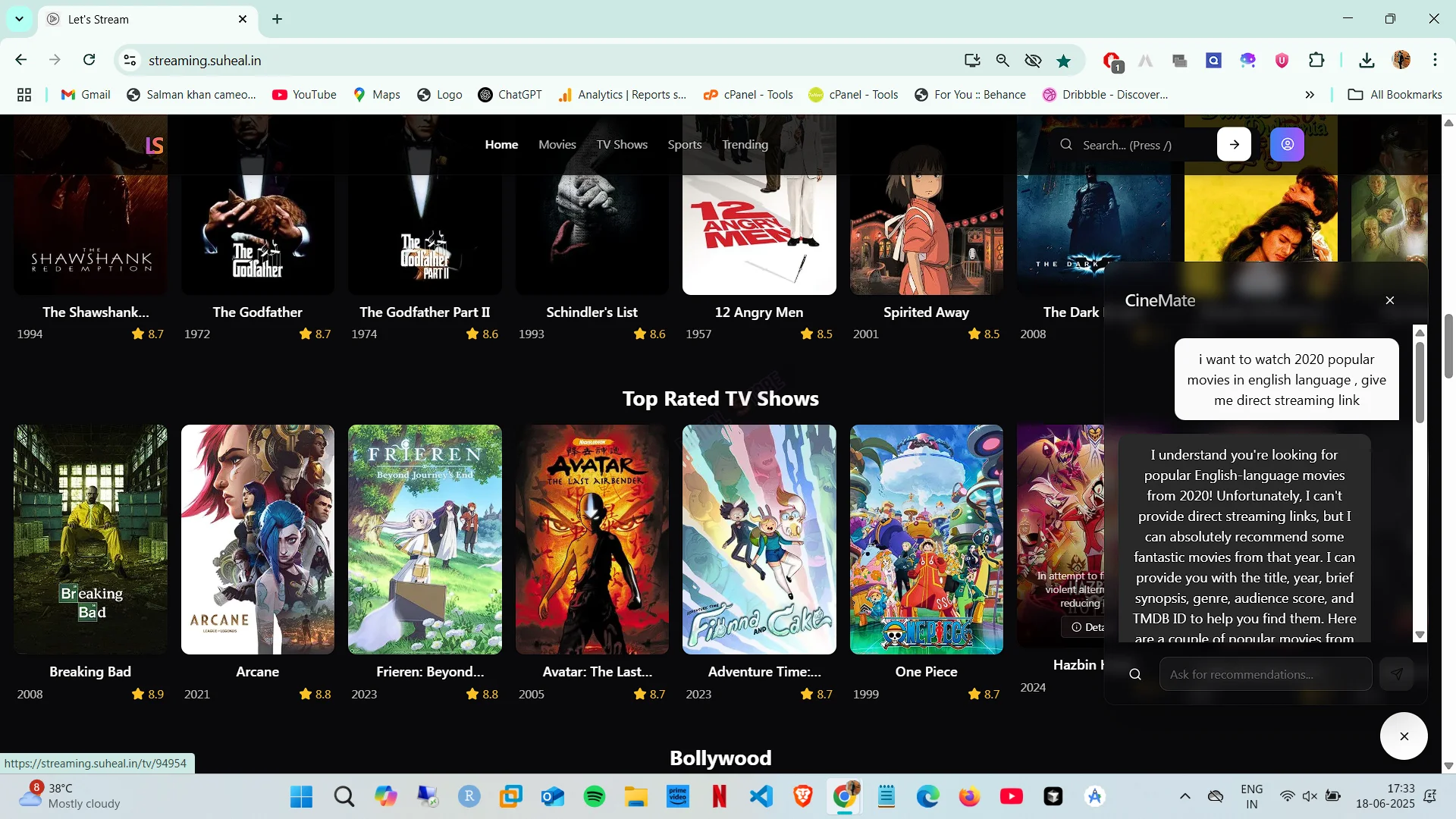Open taskbar clock and date
The image size is (1456, 819).
click(x=1385, y=796)
